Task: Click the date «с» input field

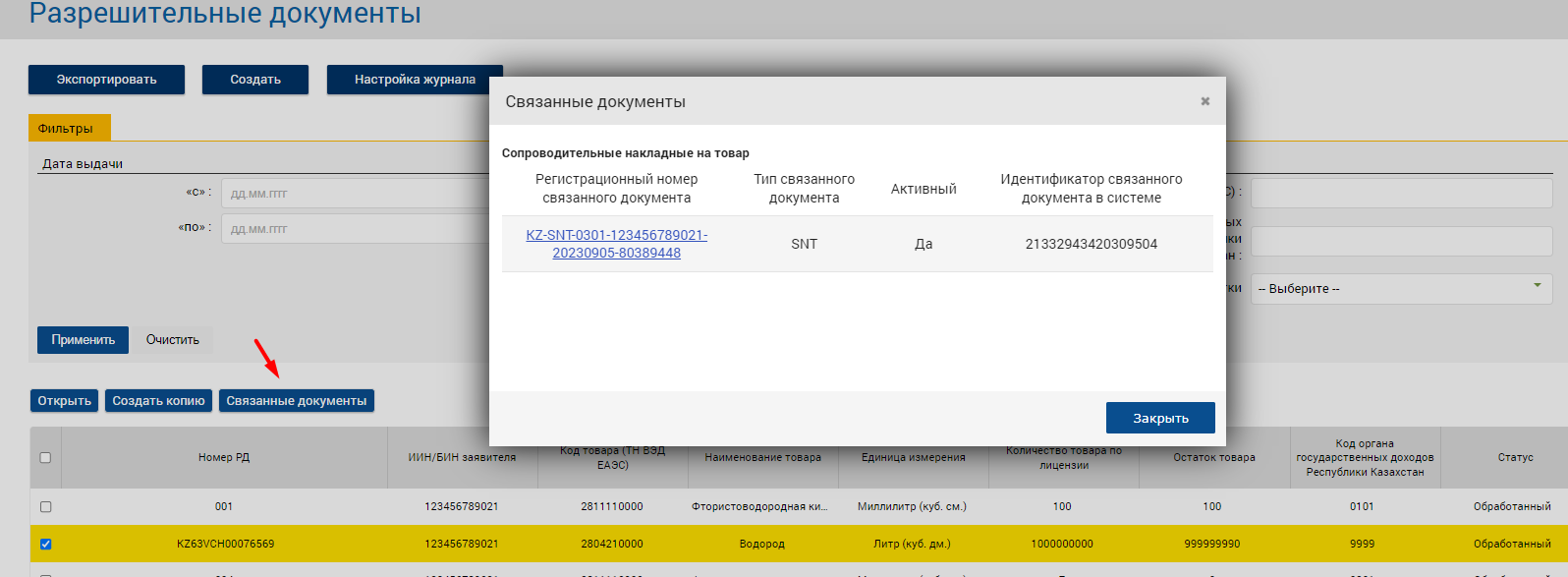Action: click(354, 194)
